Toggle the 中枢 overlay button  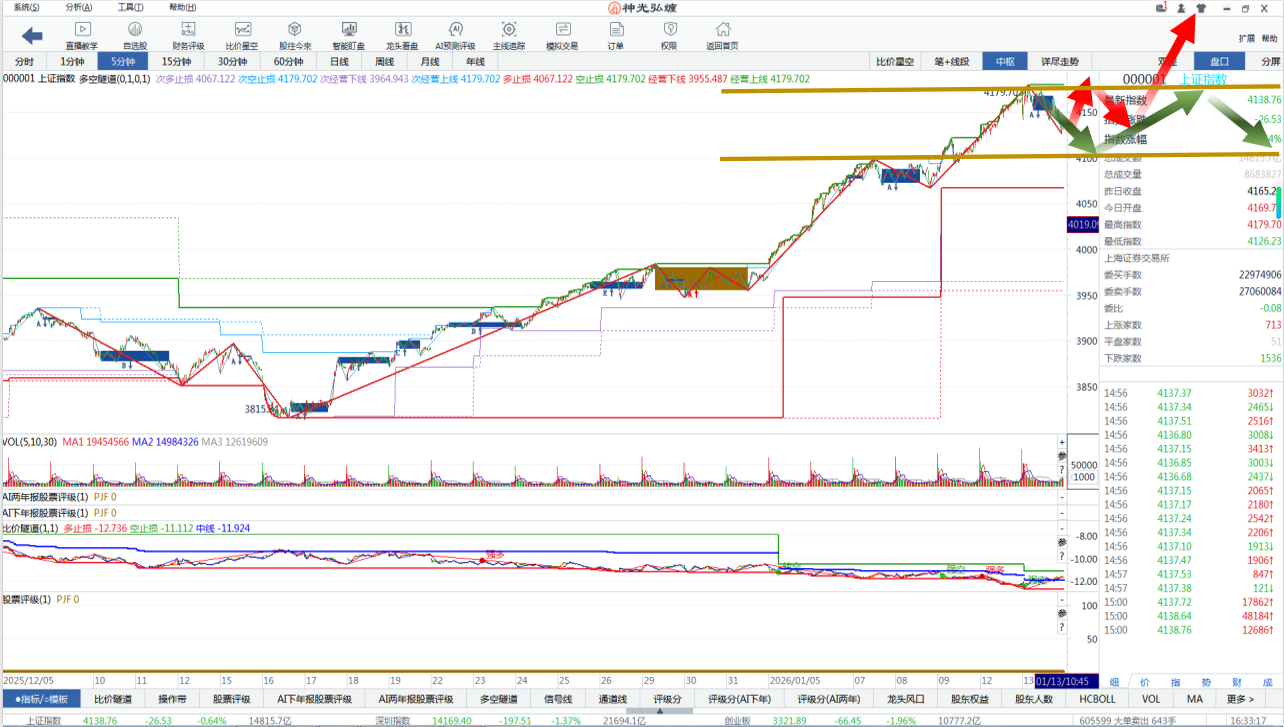1004,61
